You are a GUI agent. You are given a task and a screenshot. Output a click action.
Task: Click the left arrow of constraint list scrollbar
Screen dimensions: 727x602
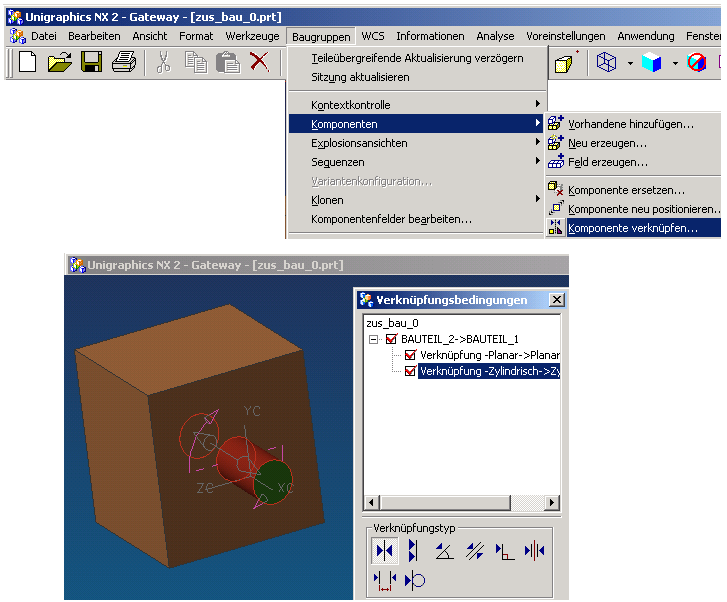(371, 502)
